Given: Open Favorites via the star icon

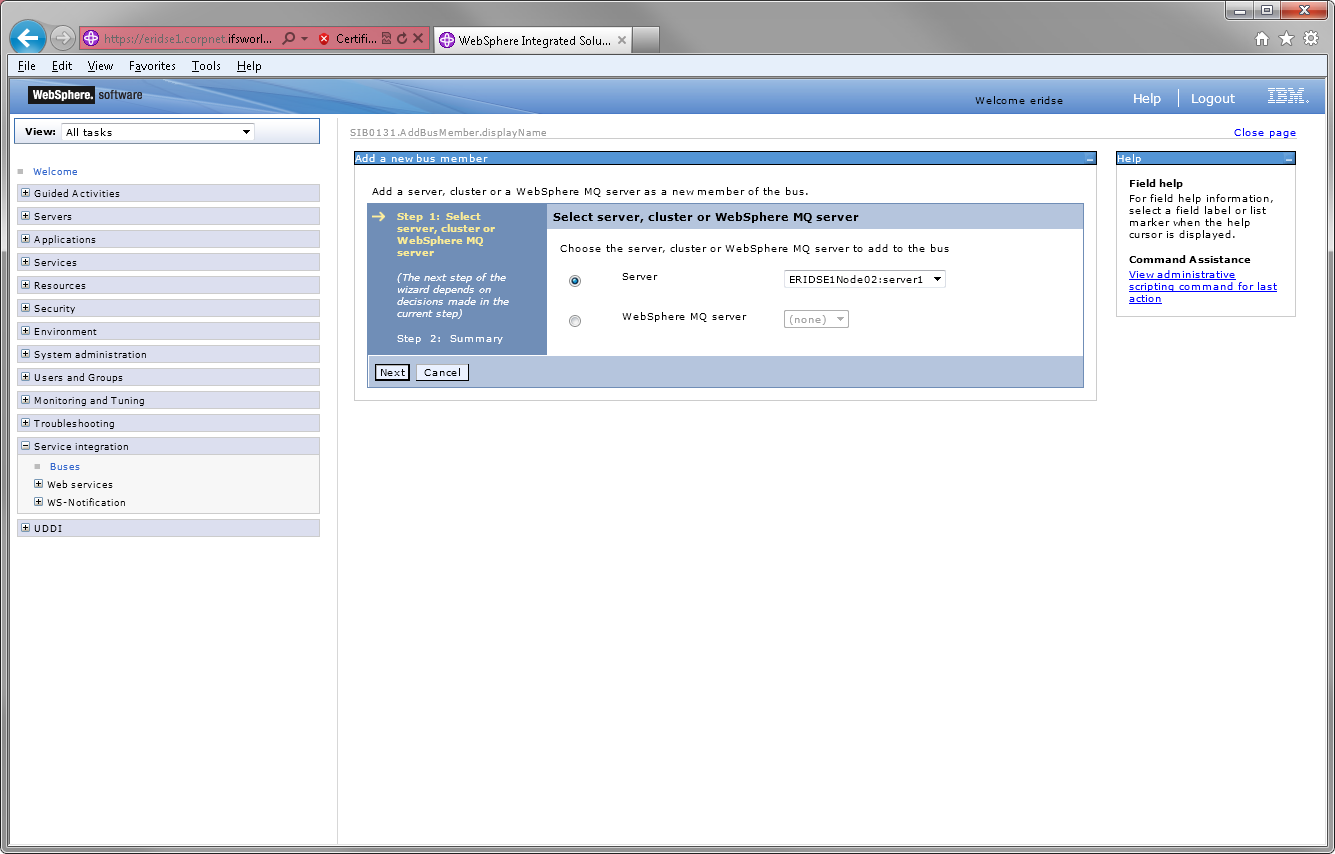Looking at the screenshot, I should (1287, 38).
